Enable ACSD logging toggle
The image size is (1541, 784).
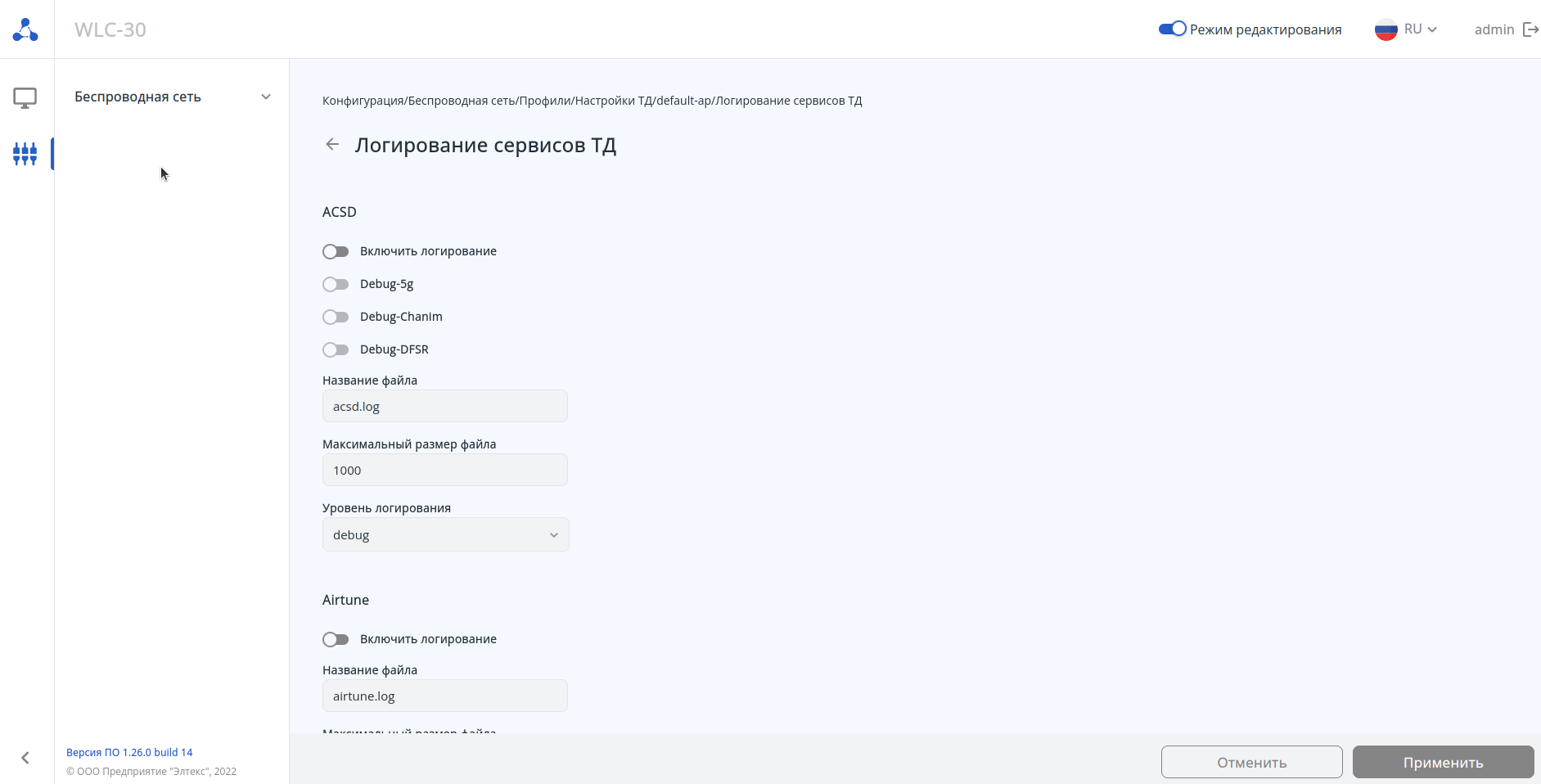point(336,251)
